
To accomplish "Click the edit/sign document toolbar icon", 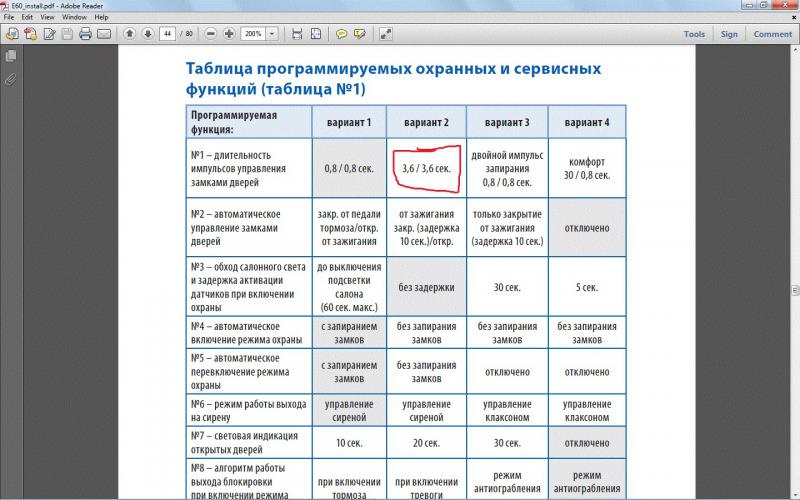I will pyautogui.click(x=49, y=34).
